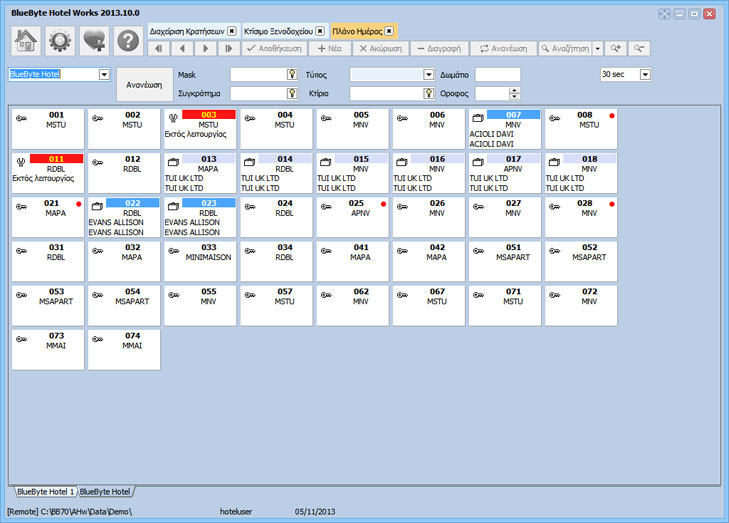Expand the BlueByte Hotel dropdown
Screen dimensions: 729x523
click(x=104, y=74)
